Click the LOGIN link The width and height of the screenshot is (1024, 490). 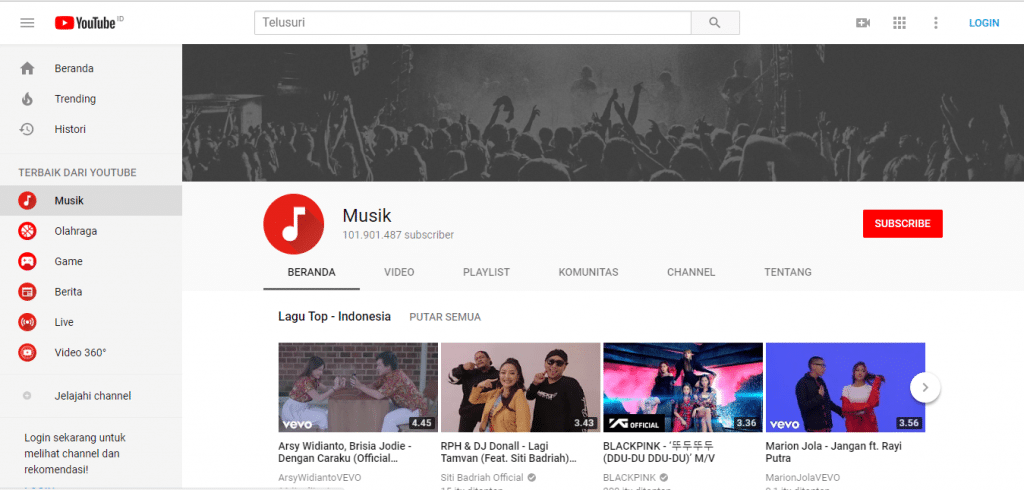coord(984,23)
